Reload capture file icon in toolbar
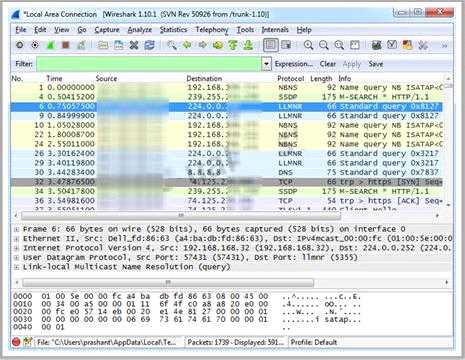The image size is (465, 360). tap(149, 45)
